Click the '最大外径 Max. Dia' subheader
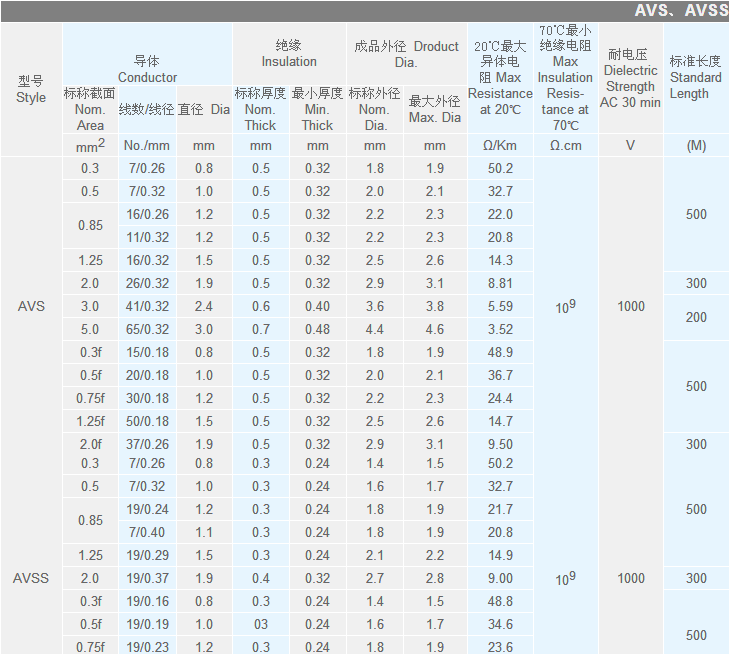Viewport: 730px width, 654px height. (434, 109)
